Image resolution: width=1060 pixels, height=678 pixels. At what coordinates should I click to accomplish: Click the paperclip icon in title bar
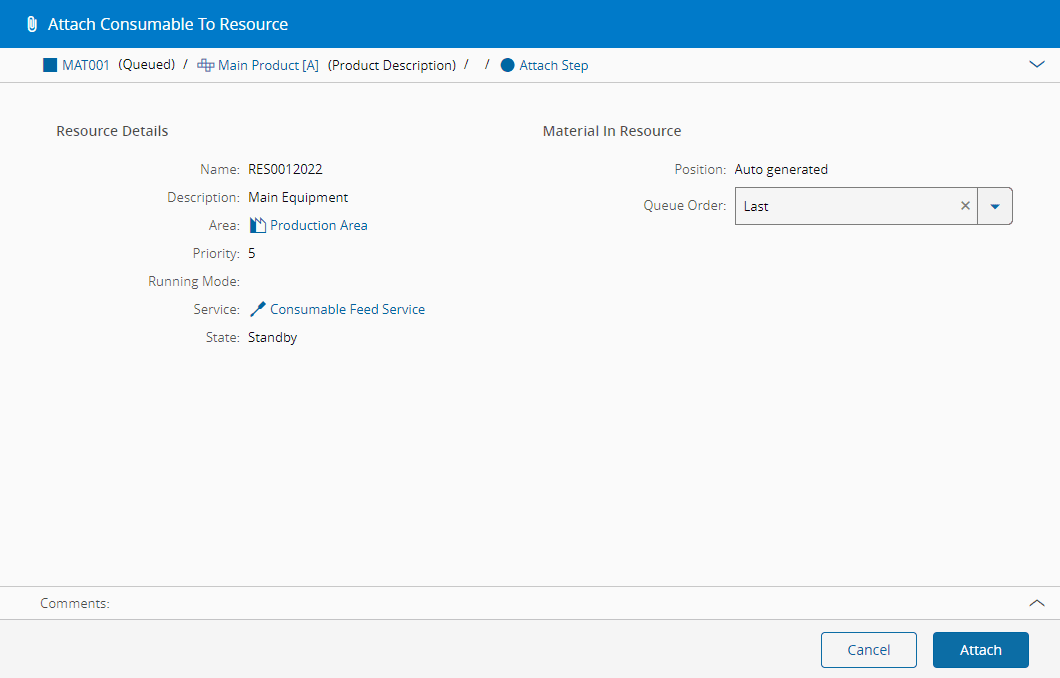point(32,24)
